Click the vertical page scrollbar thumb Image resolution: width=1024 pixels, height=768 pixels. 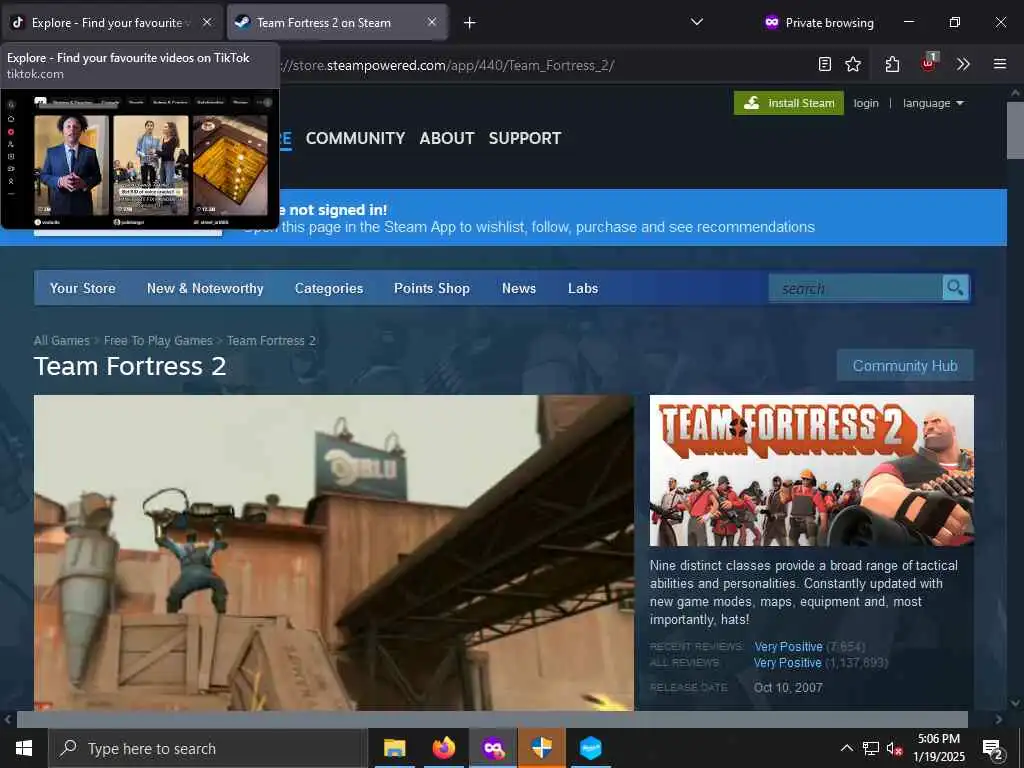tap(1015, 131)
